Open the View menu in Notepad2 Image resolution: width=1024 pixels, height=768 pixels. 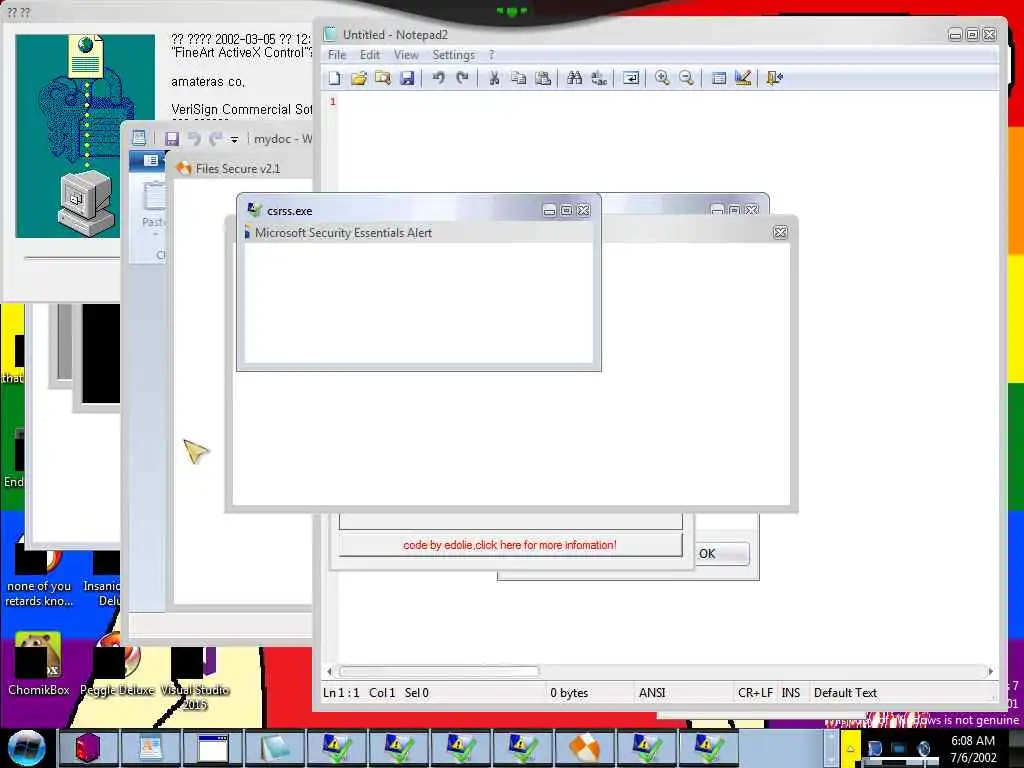(x=406, y=55)
